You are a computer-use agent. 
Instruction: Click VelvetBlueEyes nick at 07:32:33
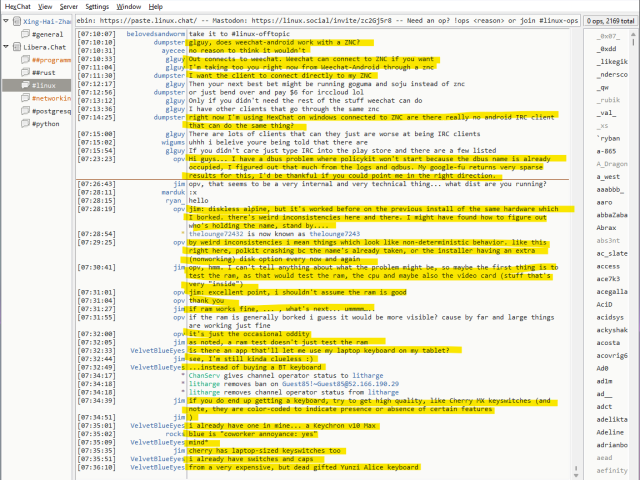pos(158,351)
